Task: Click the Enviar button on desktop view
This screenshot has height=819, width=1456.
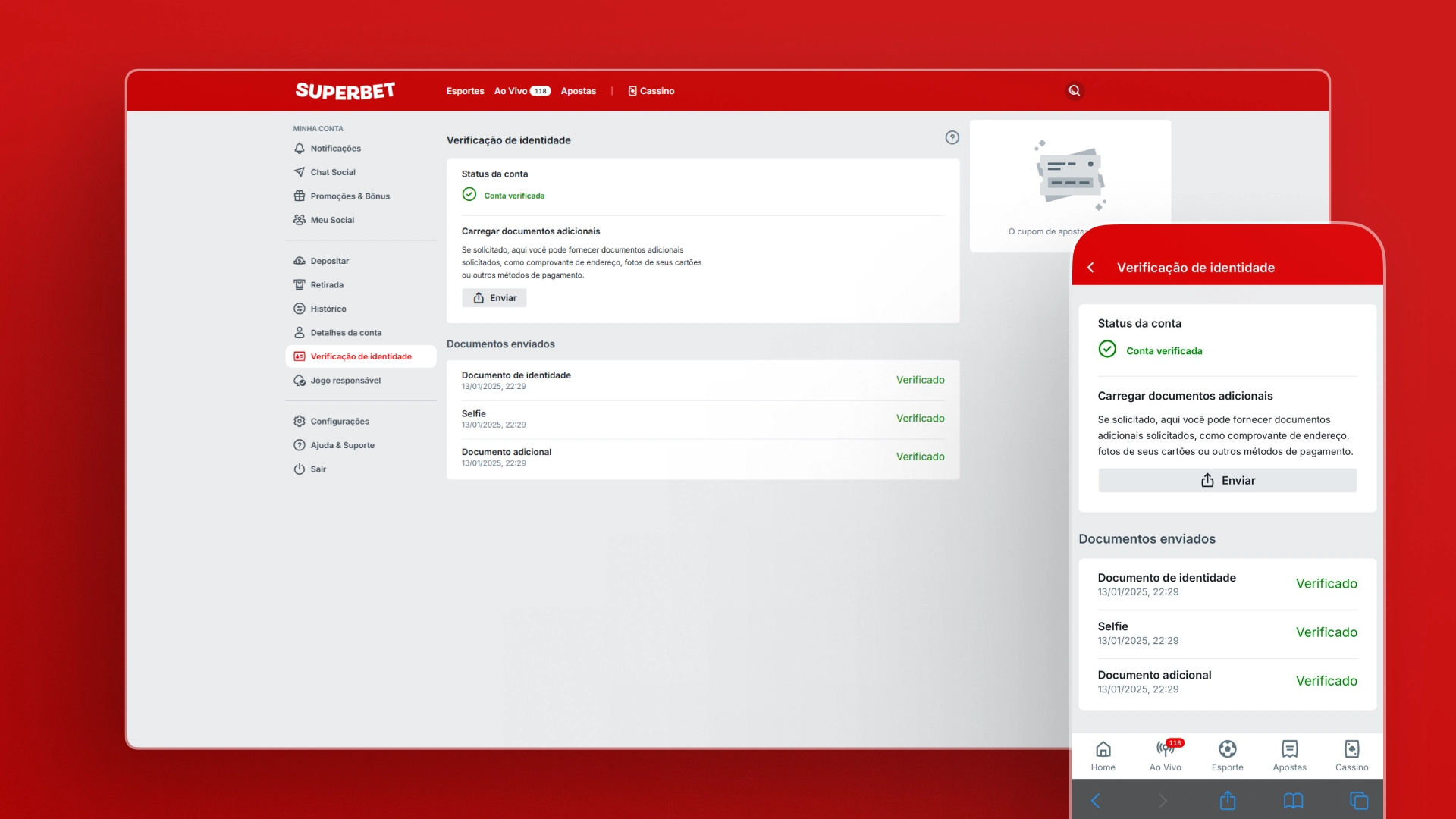Action: pyautogui.click(x=493, y=297)
